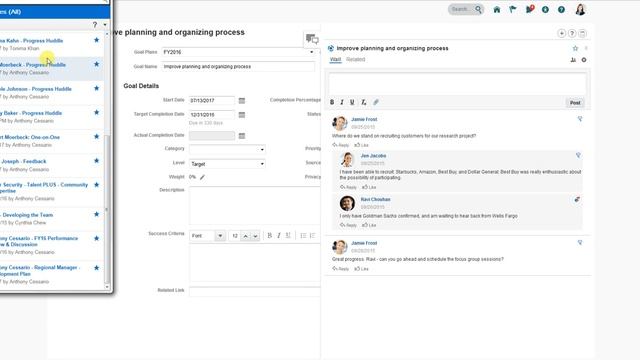Clear formatting in wall post editor
Screen dimensions: 640x360
tap(364, 102)
